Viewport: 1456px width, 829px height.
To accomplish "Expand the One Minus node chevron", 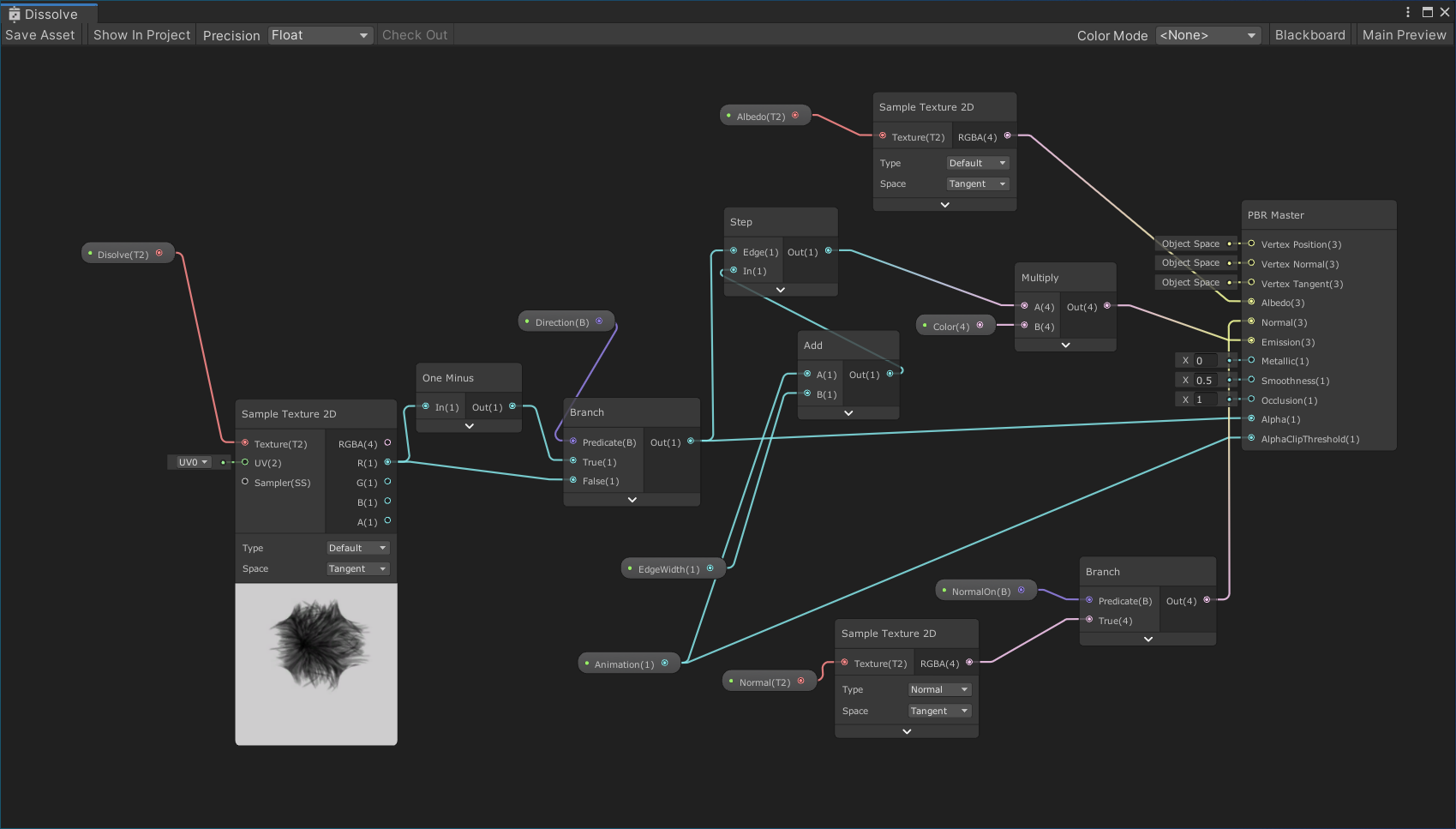I will tap(469, 425).
